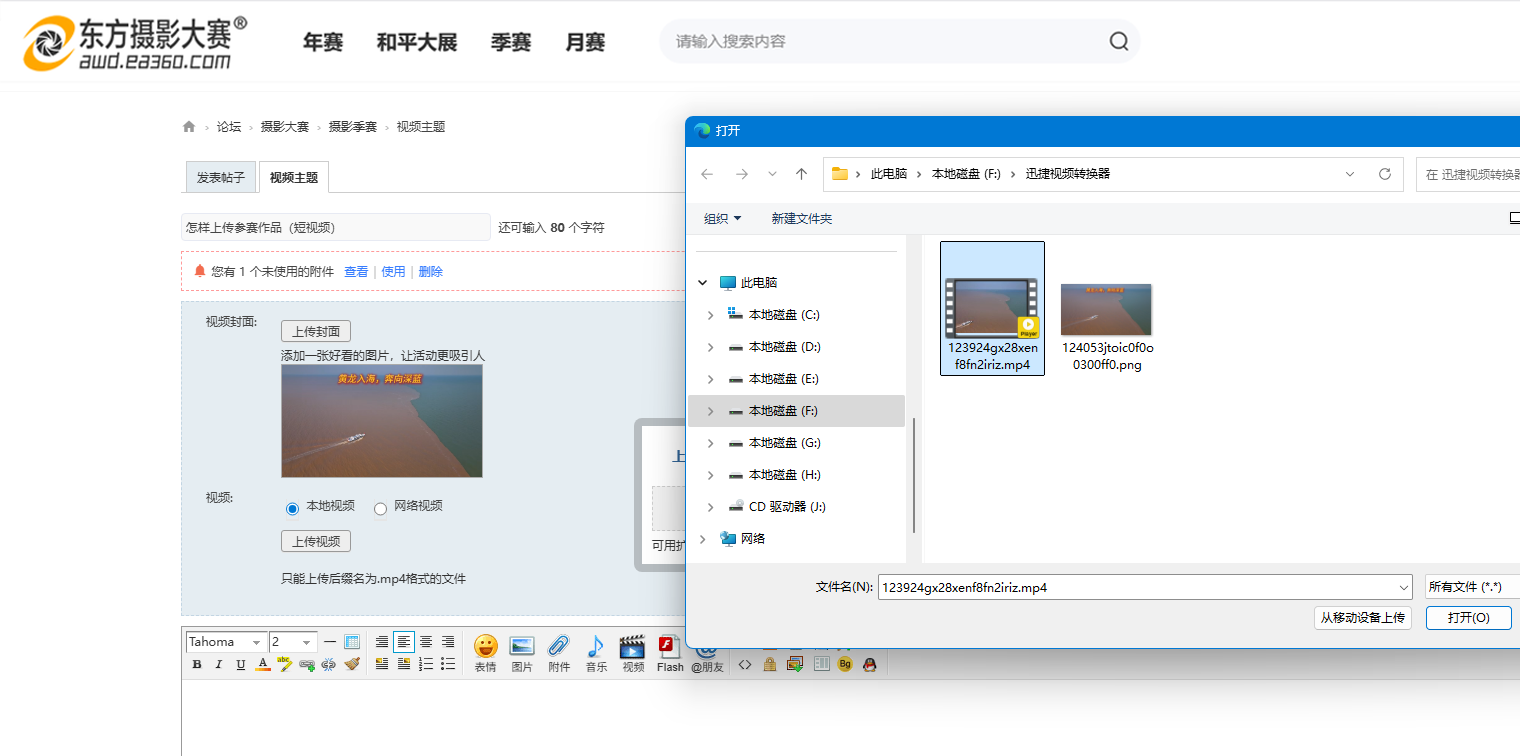Open the 所有文件 file type dropdown
Viewport: 1520px width, 756px height.
(1472, 587)
